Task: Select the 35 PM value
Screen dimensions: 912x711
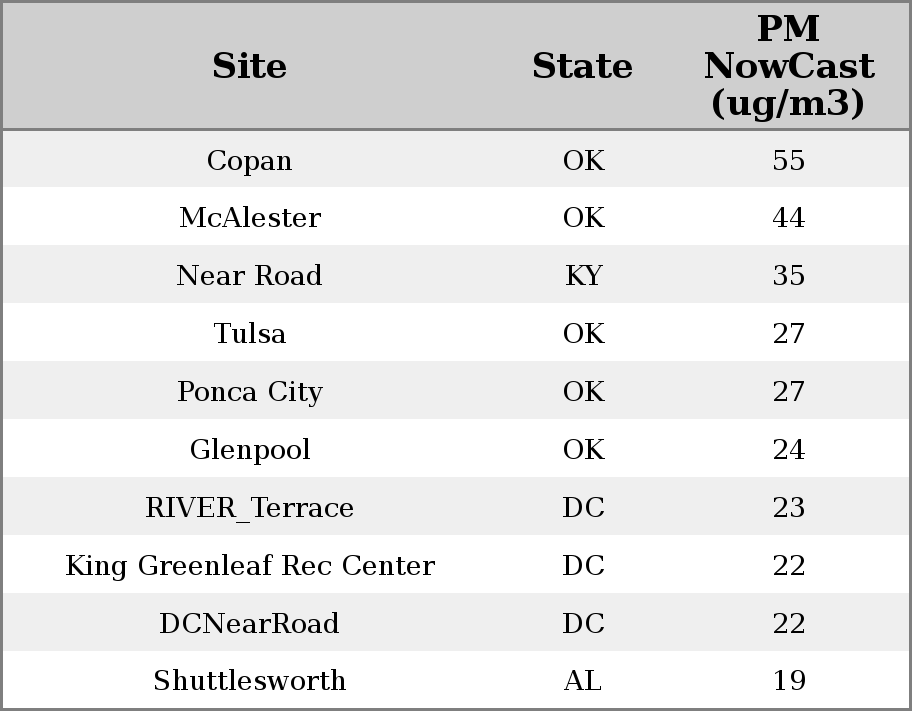Action: point(788,276)
